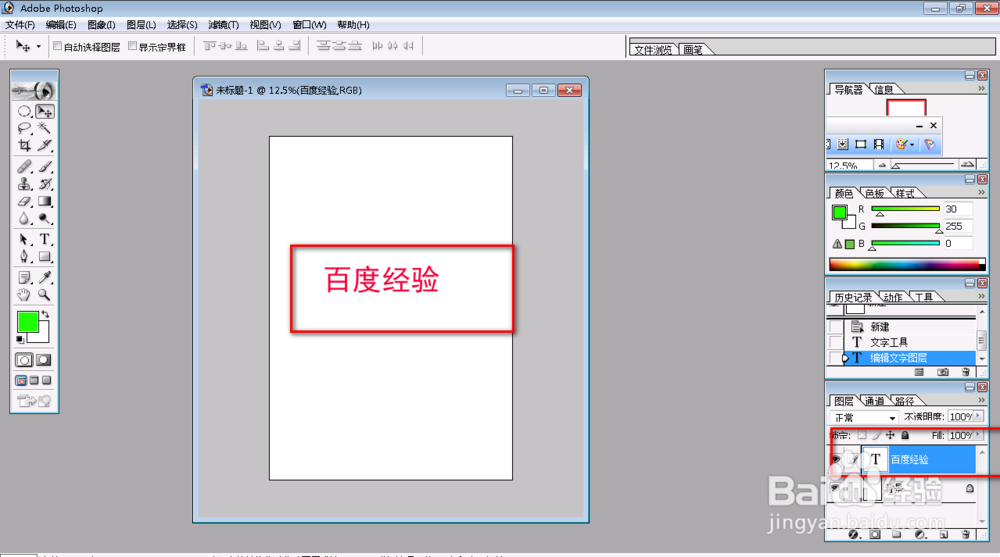Select the Eyedropper tool
This screenshot has height=557, width=1000.
[x=45, y=278]
